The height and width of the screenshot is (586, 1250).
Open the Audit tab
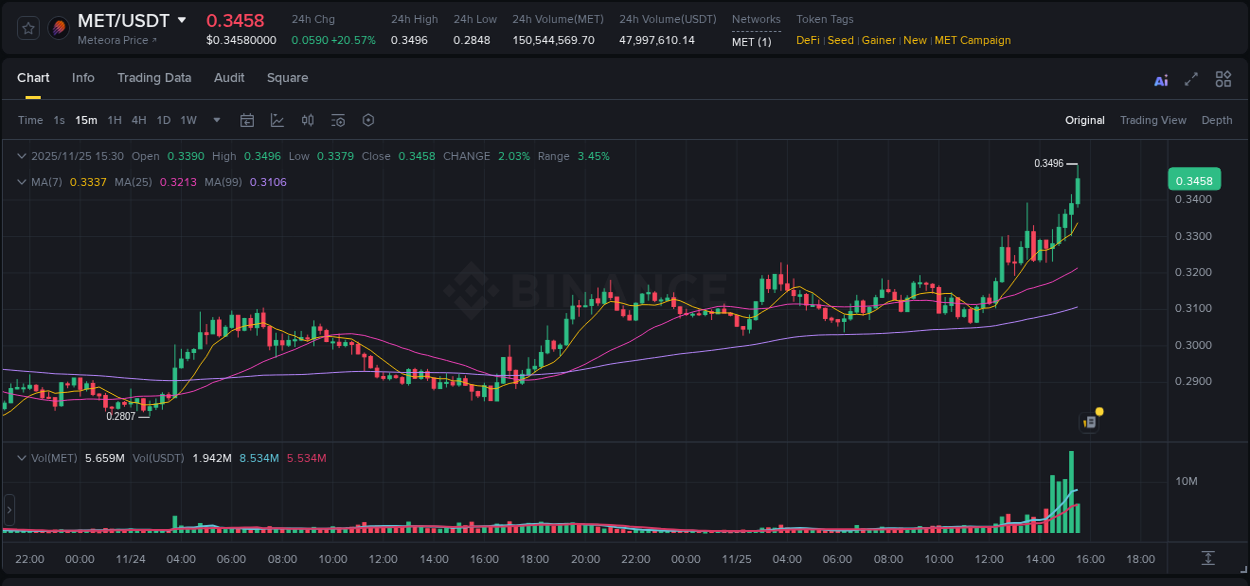pos(229,78)
